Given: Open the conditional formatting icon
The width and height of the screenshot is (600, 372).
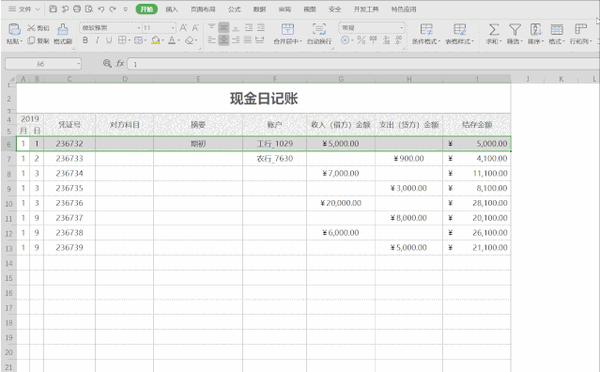Looking at the screenshot, I should pyautogui.click(x=426, y=29).
